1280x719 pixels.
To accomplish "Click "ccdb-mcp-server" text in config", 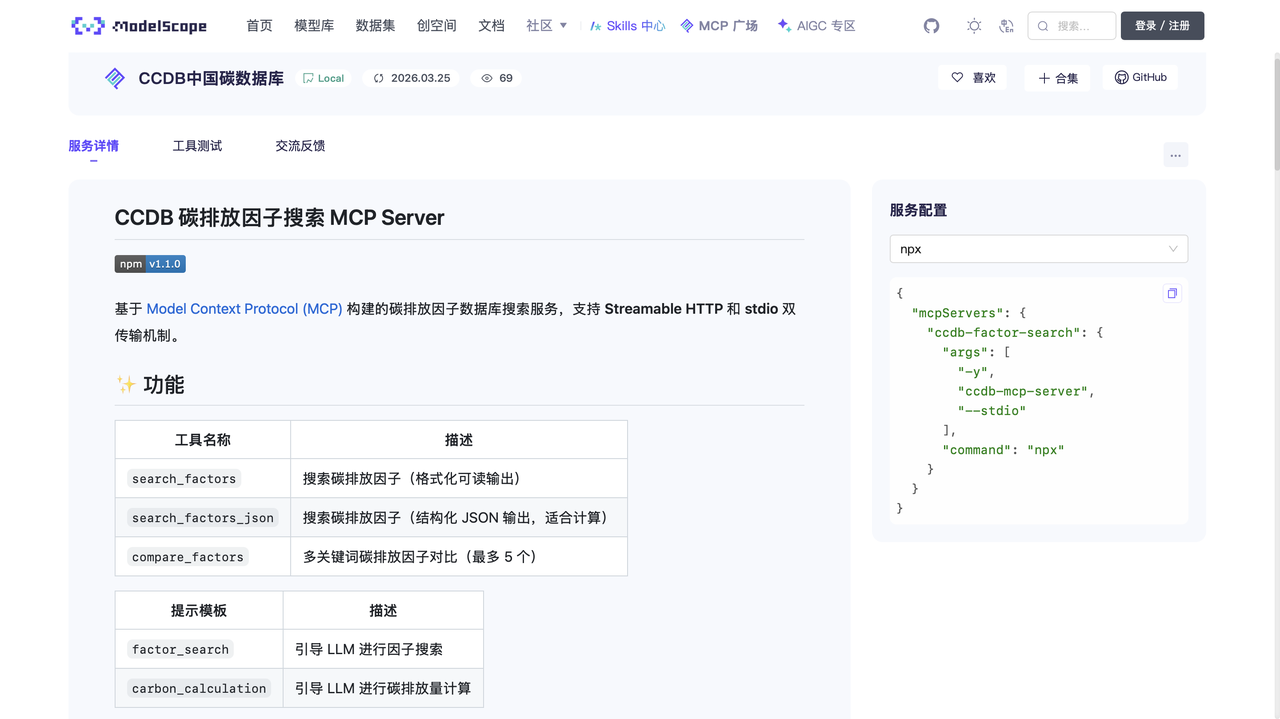I will coord(1026,391).
